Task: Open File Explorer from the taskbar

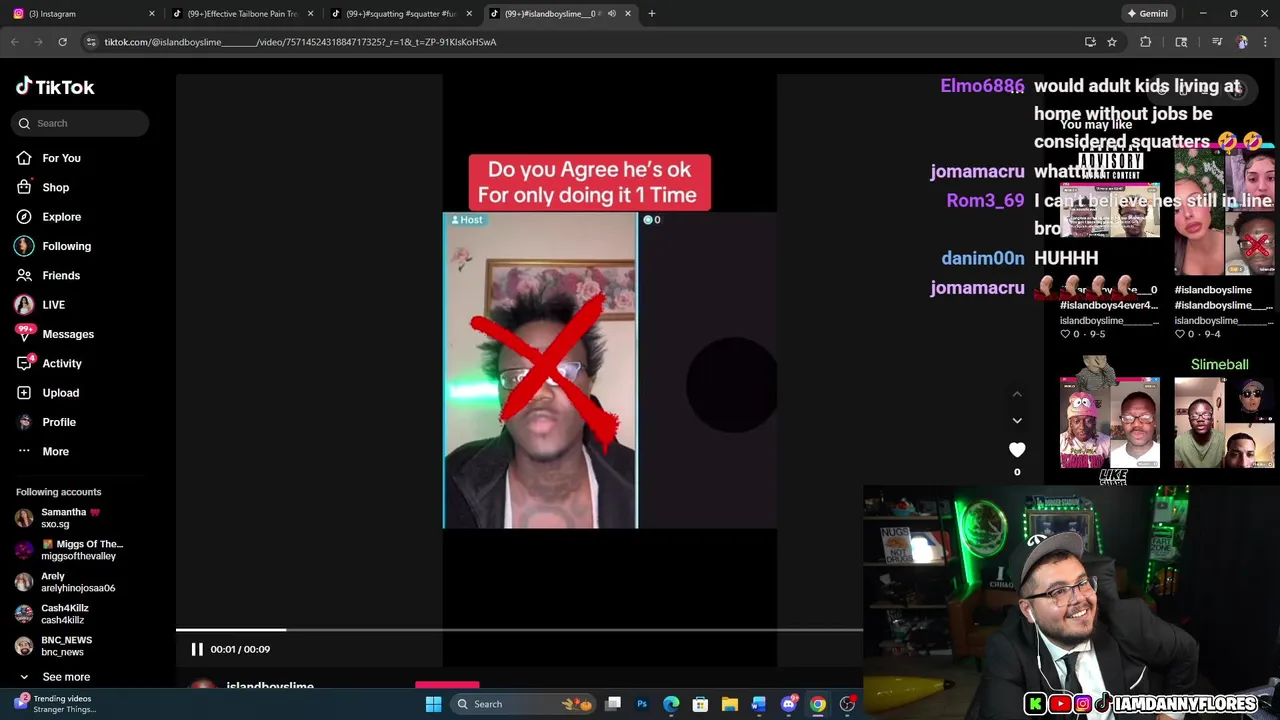Action: click(730, 704)
